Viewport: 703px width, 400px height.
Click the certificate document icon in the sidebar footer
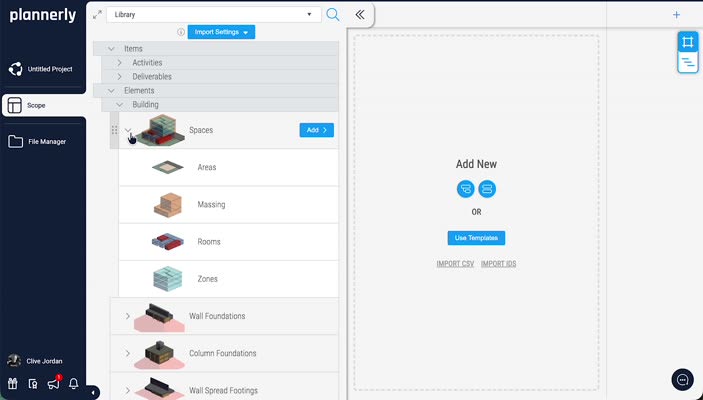pyautogui.click(x=33, y=383)
